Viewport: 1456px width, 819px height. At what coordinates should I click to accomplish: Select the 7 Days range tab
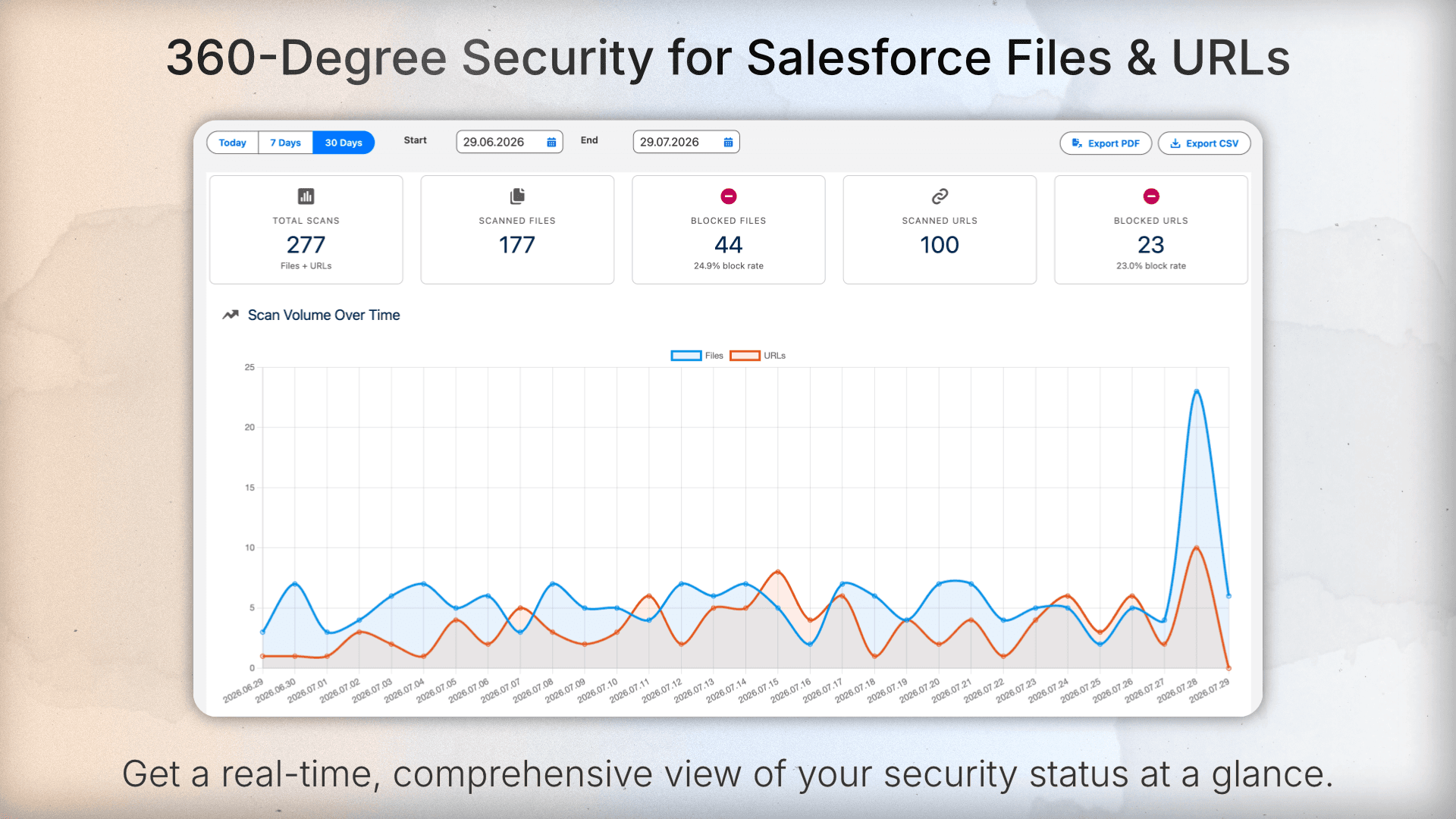click(285, 143)
